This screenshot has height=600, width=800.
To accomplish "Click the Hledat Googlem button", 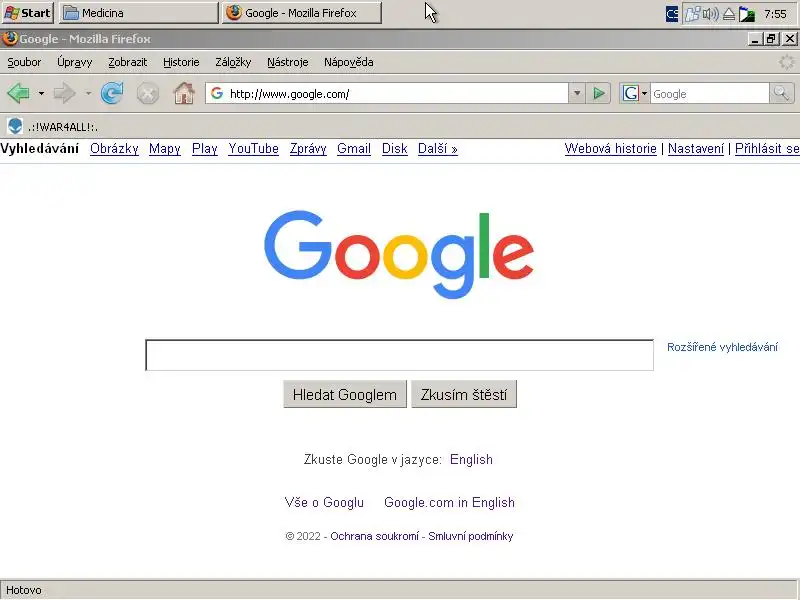I will coord(345,394).
